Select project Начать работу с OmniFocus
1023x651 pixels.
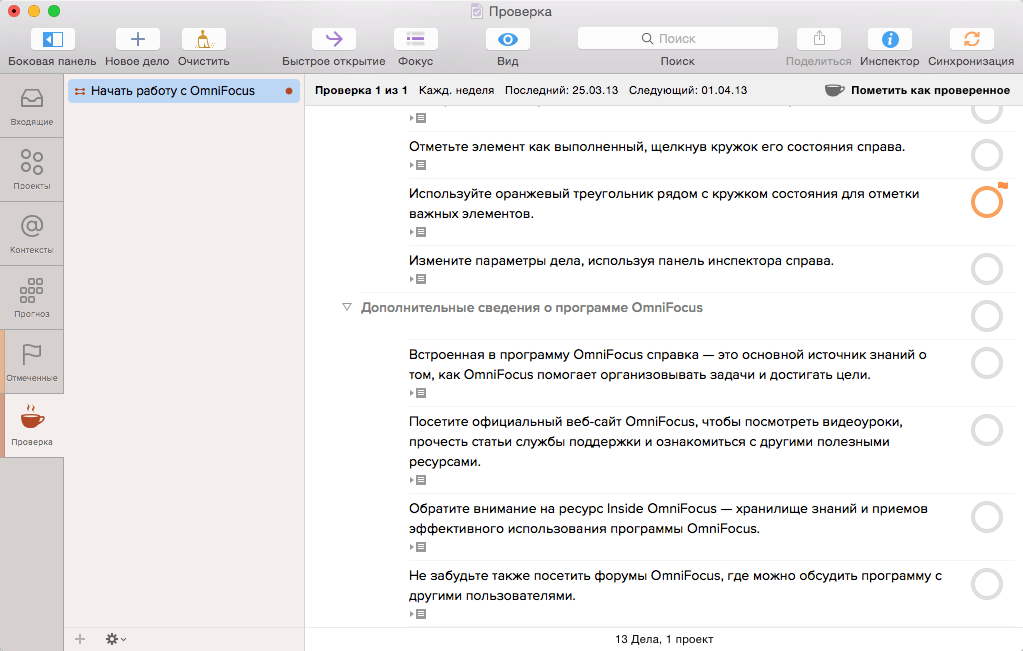[x=184, y=91]
